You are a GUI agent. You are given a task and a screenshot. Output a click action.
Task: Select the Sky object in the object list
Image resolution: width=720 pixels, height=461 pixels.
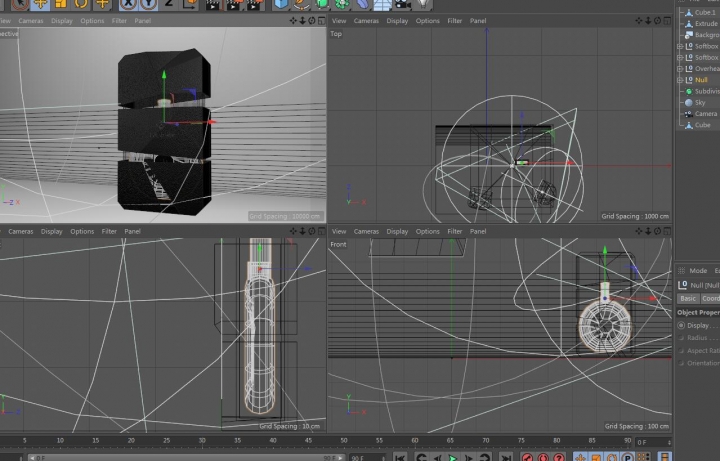(700, 102)
